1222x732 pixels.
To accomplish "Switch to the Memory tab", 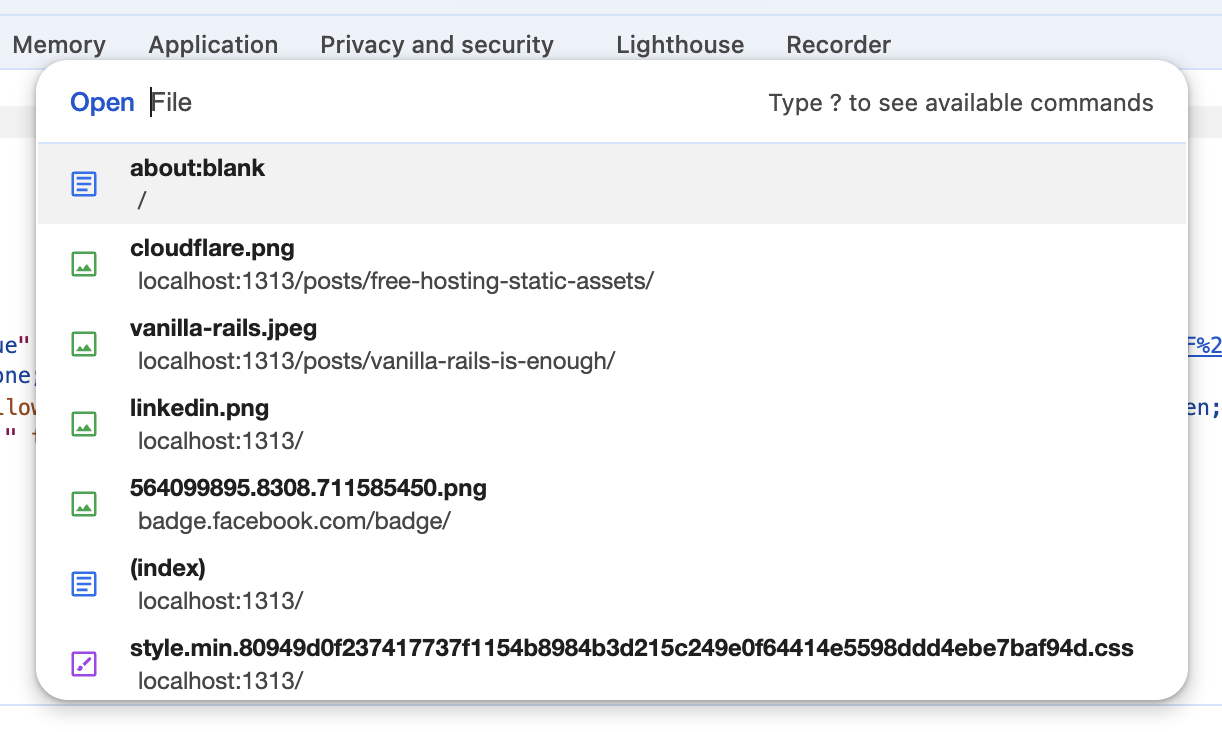I will [x=59, y=45].
